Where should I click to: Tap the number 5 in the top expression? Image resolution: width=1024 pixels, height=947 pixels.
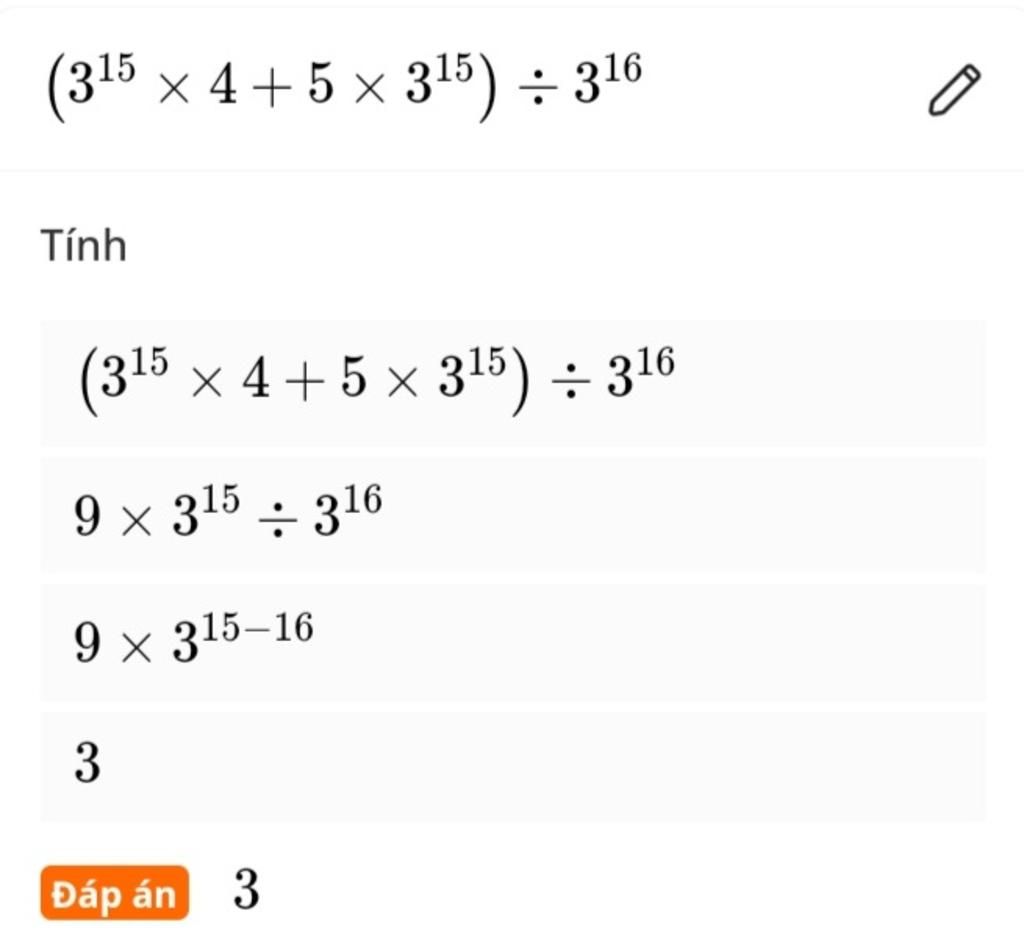point(321,86)
